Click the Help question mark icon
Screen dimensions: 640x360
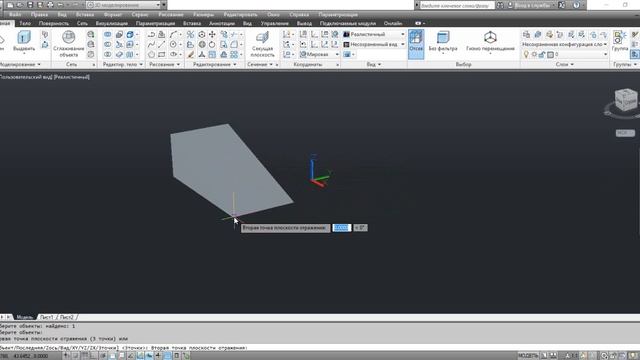[576, 5]
